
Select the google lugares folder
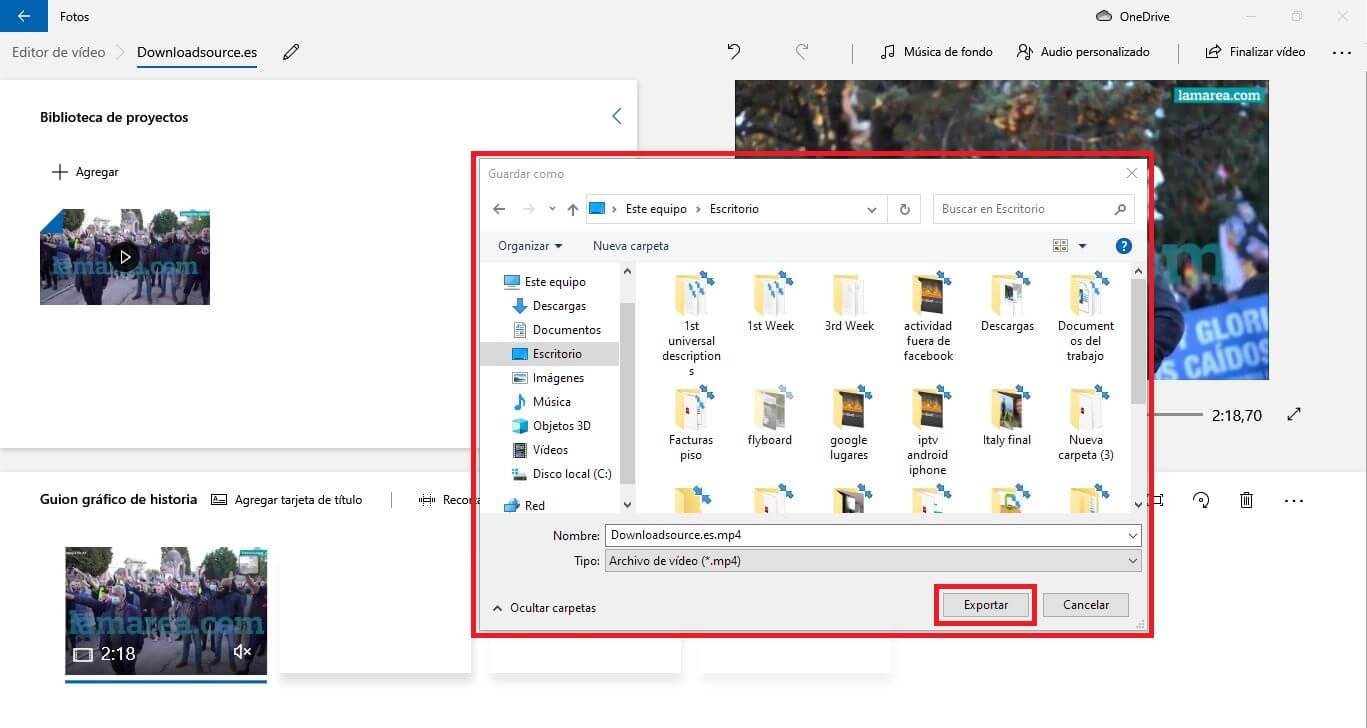849,424
